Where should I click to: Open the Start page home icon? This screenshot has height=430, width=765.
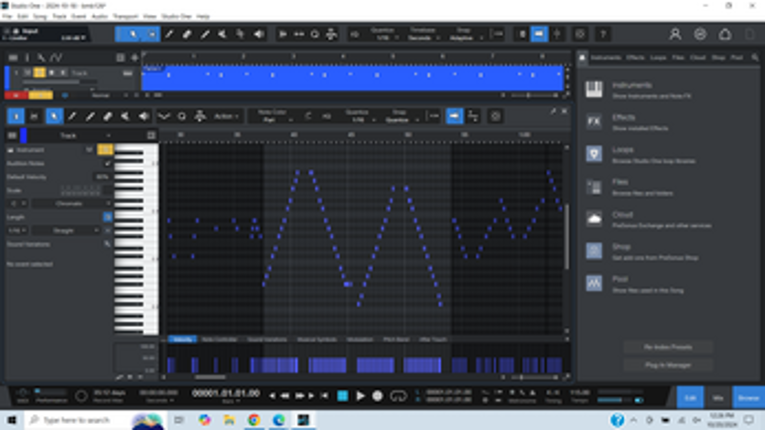(x=725, y=34)
